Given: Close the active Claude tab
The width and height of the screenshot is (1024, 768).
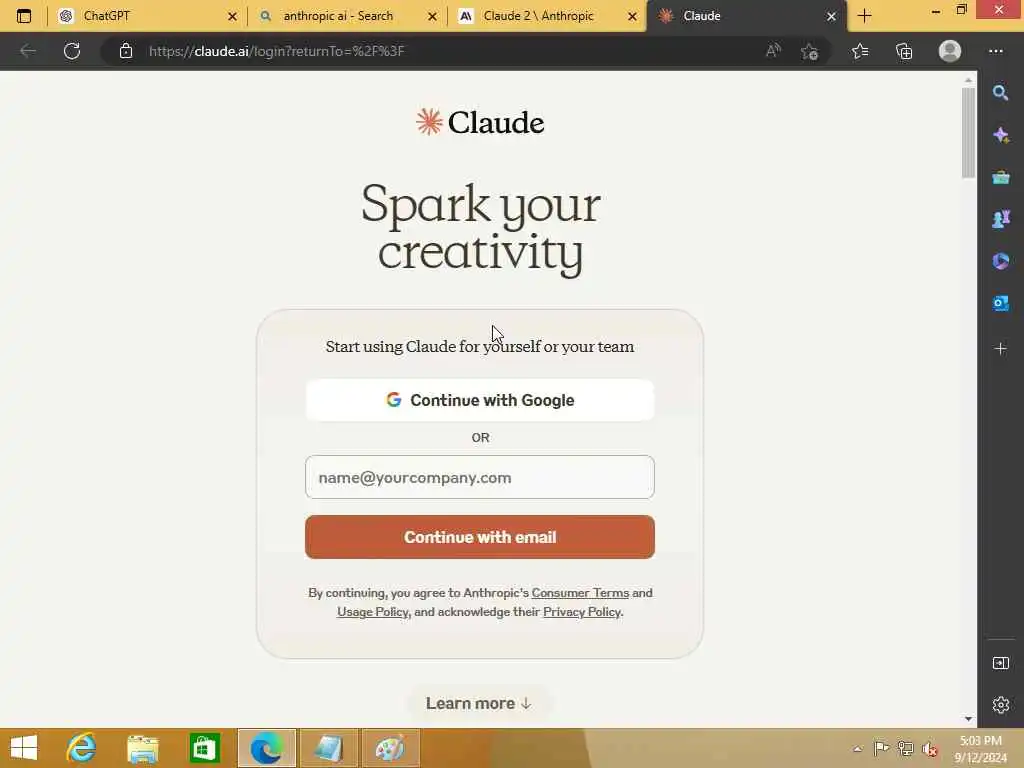Looking at the screenshot, I should 831,16.
